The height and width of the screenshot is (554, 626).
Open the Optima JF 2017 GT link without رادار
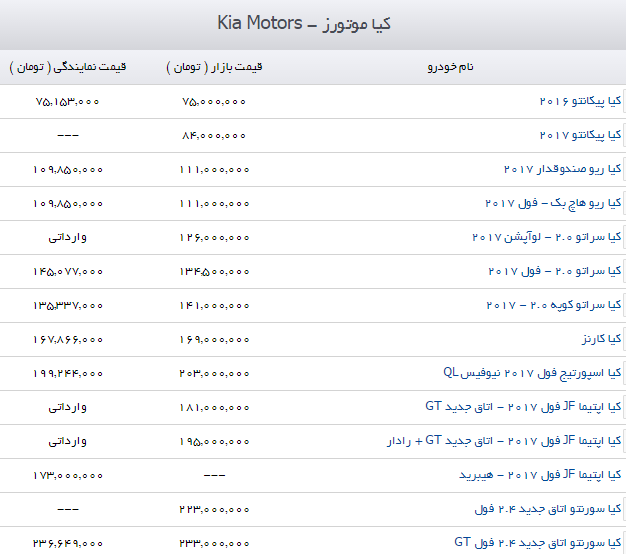(x=523, y=407)
